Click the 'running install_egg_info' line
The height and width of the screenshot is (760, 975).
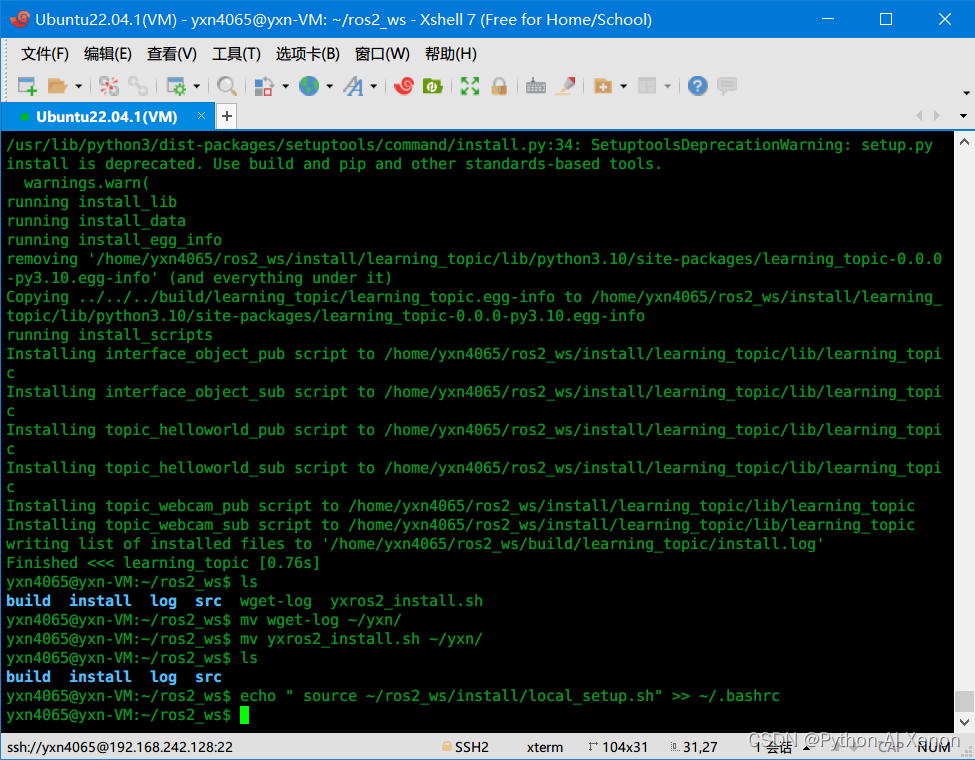[x=114, y=239]
